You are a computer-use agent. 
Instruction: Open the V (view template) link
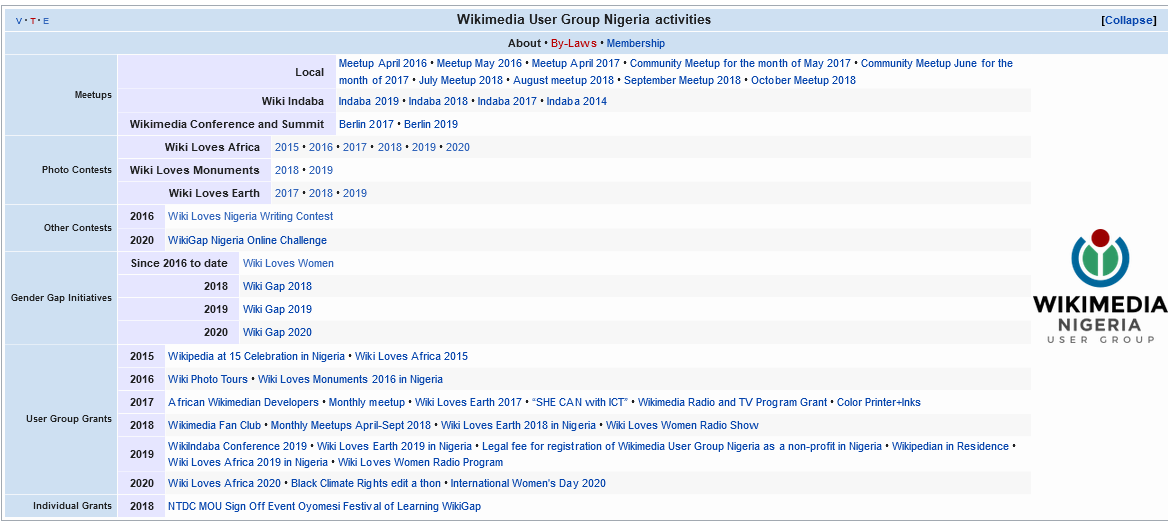[19, 21]
